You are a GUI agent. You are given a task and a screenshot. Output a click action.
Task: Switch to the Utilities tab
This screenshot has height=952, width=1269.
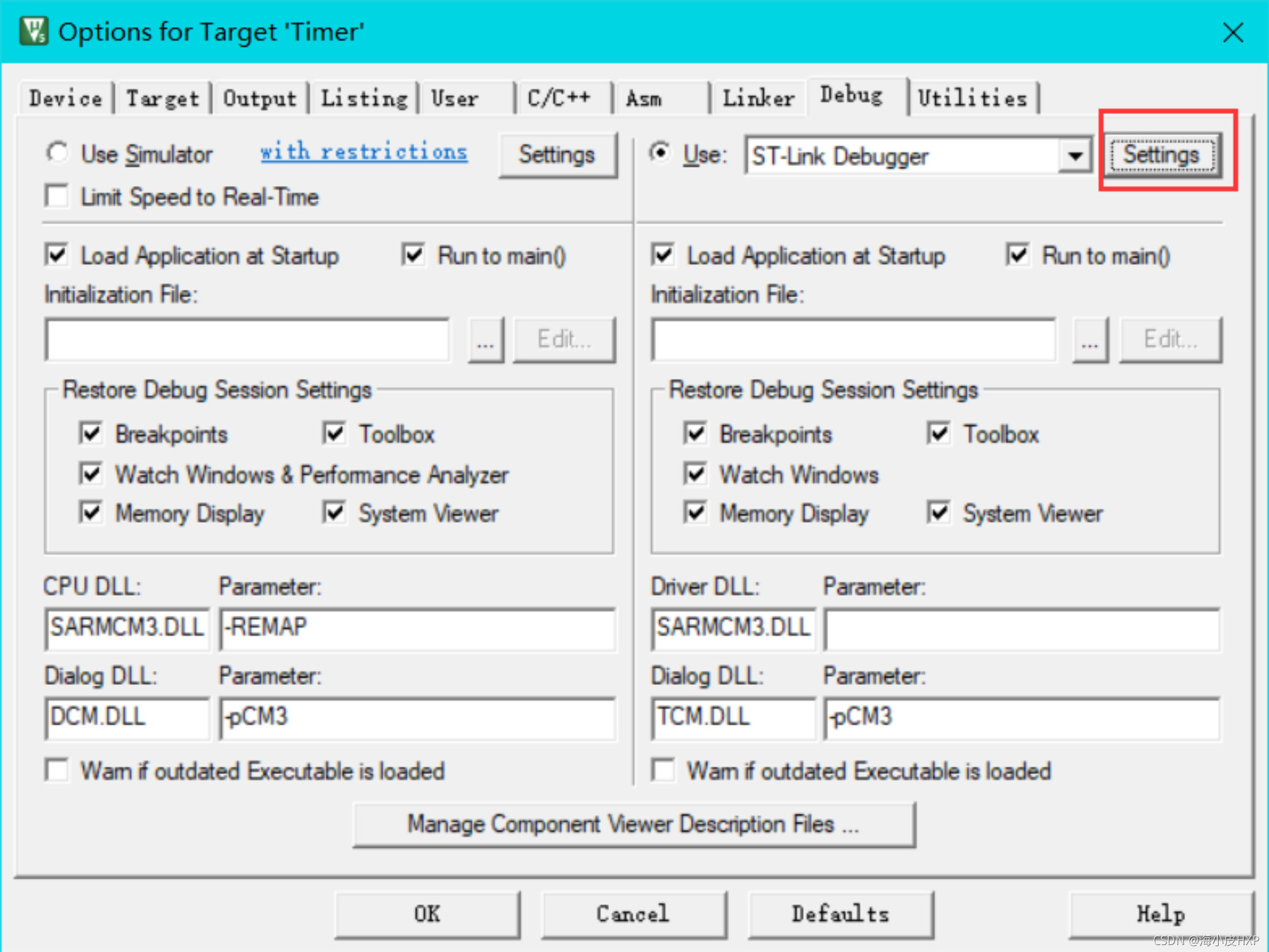pyautogui.click(x=972, y=97)
